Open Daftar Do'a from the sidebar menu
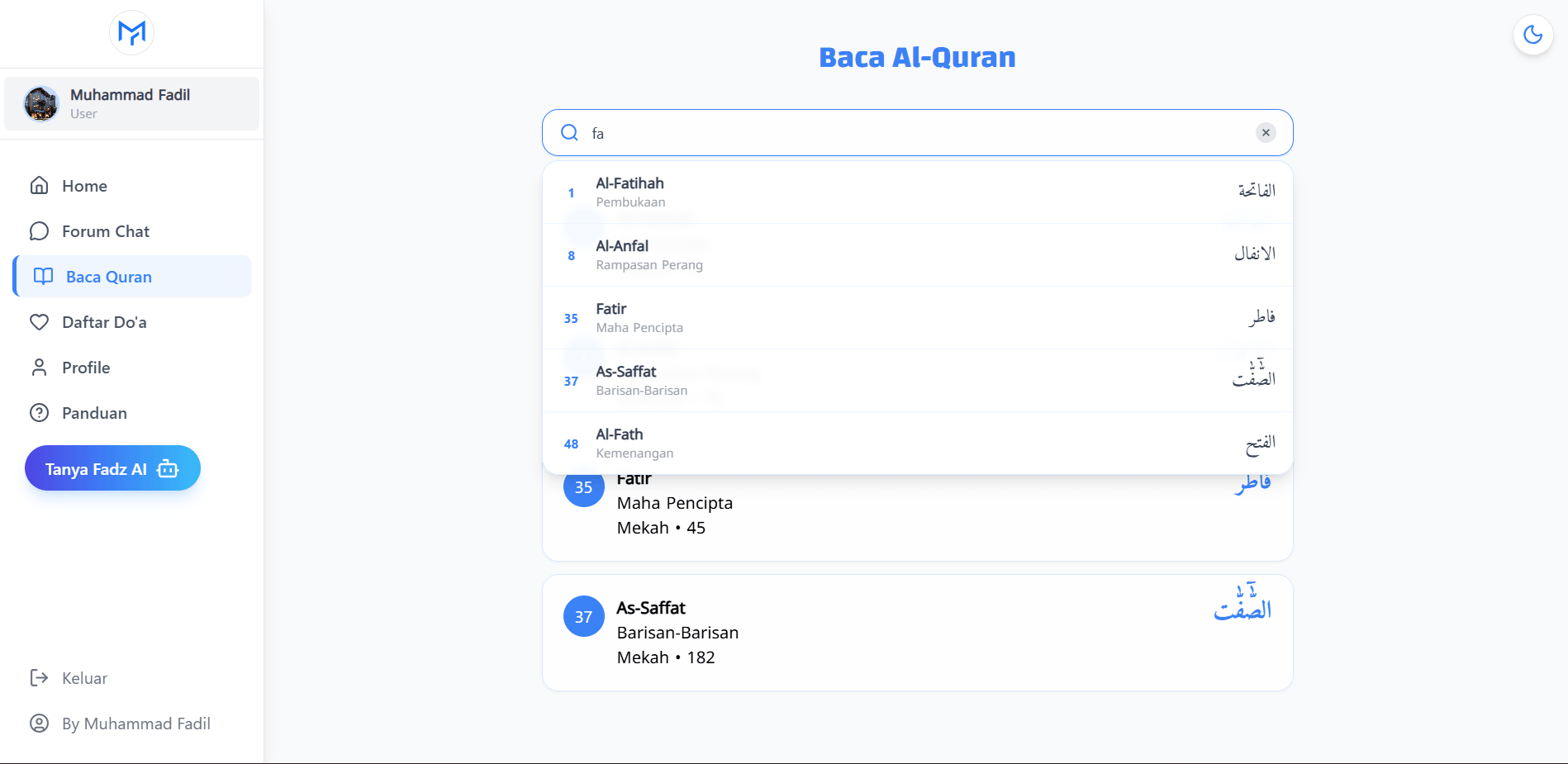 pyautogui.click(x=106, y=322)
